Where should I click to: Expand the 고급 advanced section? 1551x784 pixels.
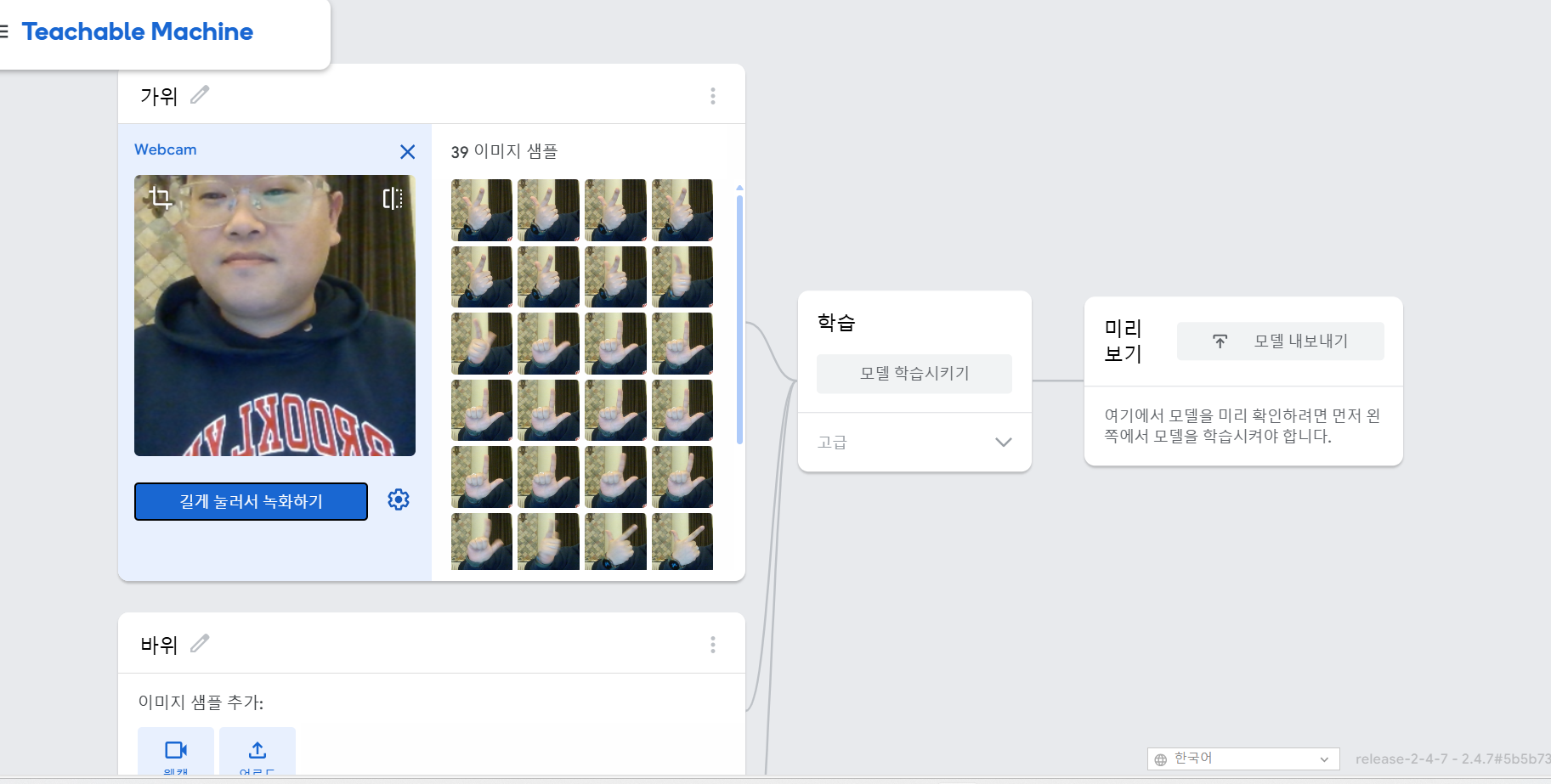pos(914,442)
